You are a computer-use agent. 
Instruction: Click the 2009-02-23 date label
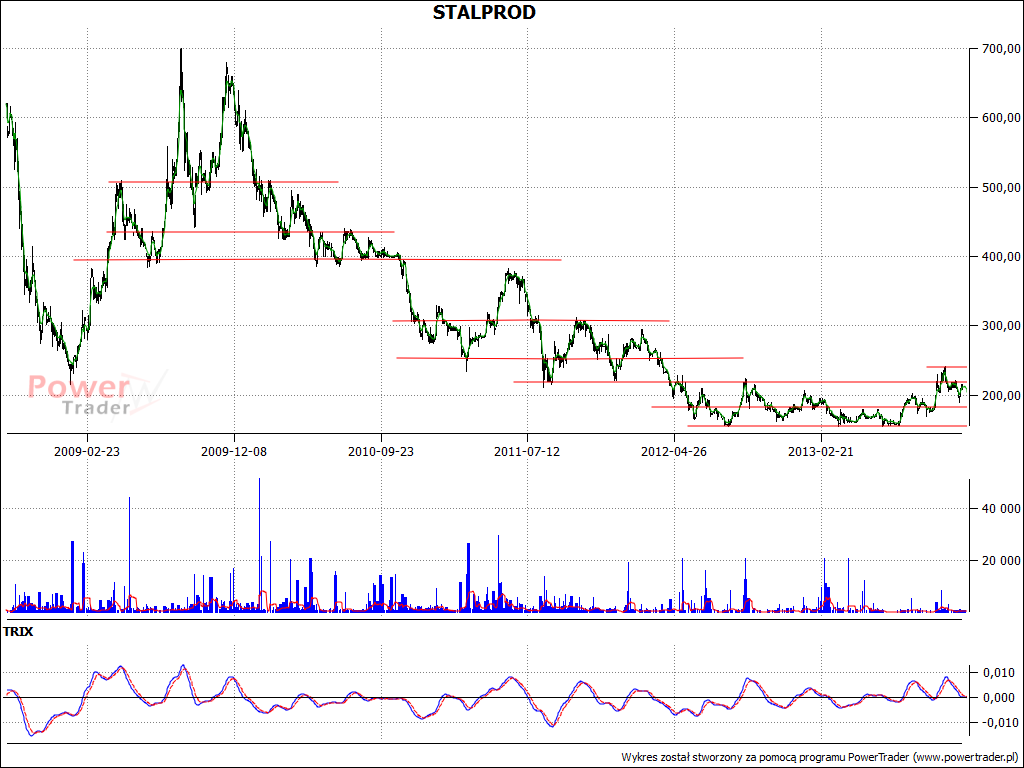click(87, 451)
